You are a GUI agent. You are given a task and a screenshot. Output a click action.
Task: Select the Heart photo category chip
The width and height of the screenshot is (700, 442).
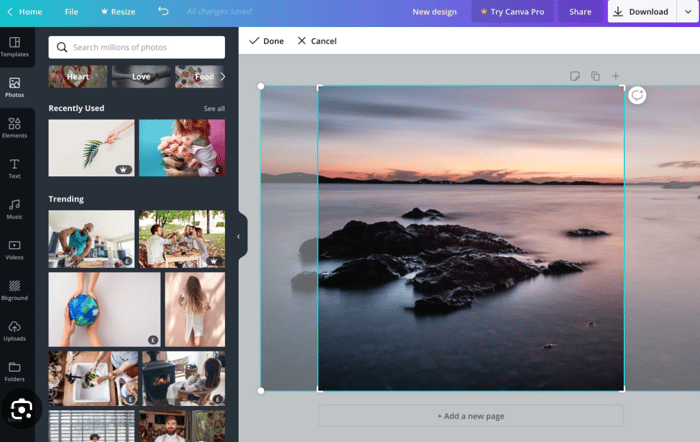coord(78,77)
